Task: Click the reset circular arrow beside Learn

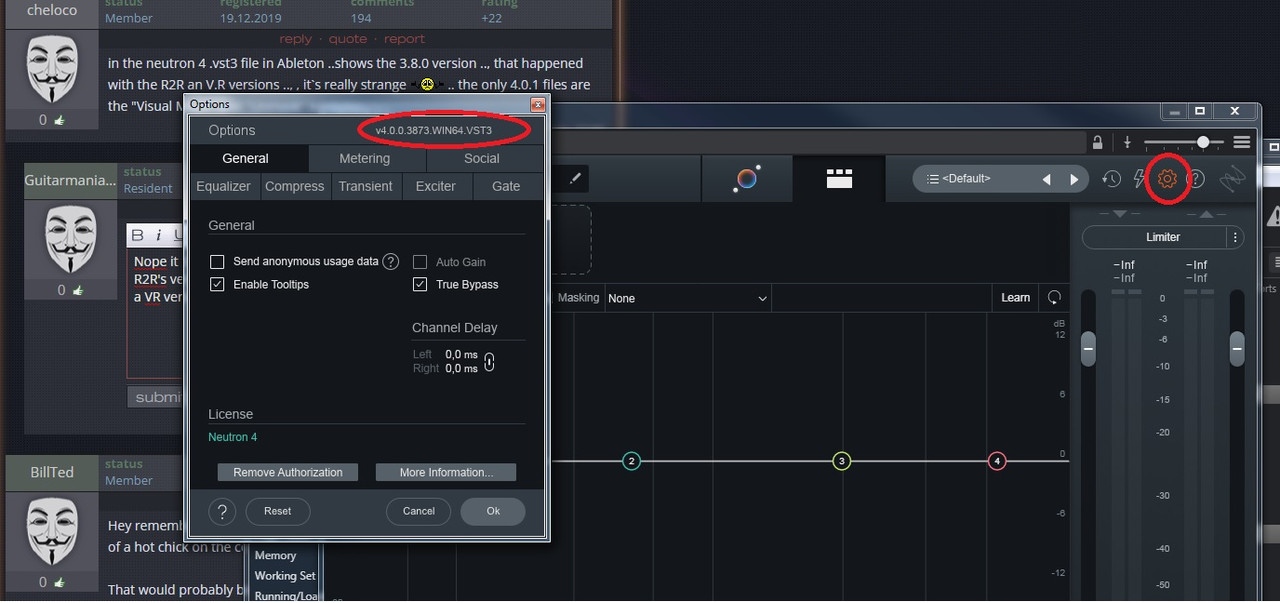Action: coord(1054,297)
